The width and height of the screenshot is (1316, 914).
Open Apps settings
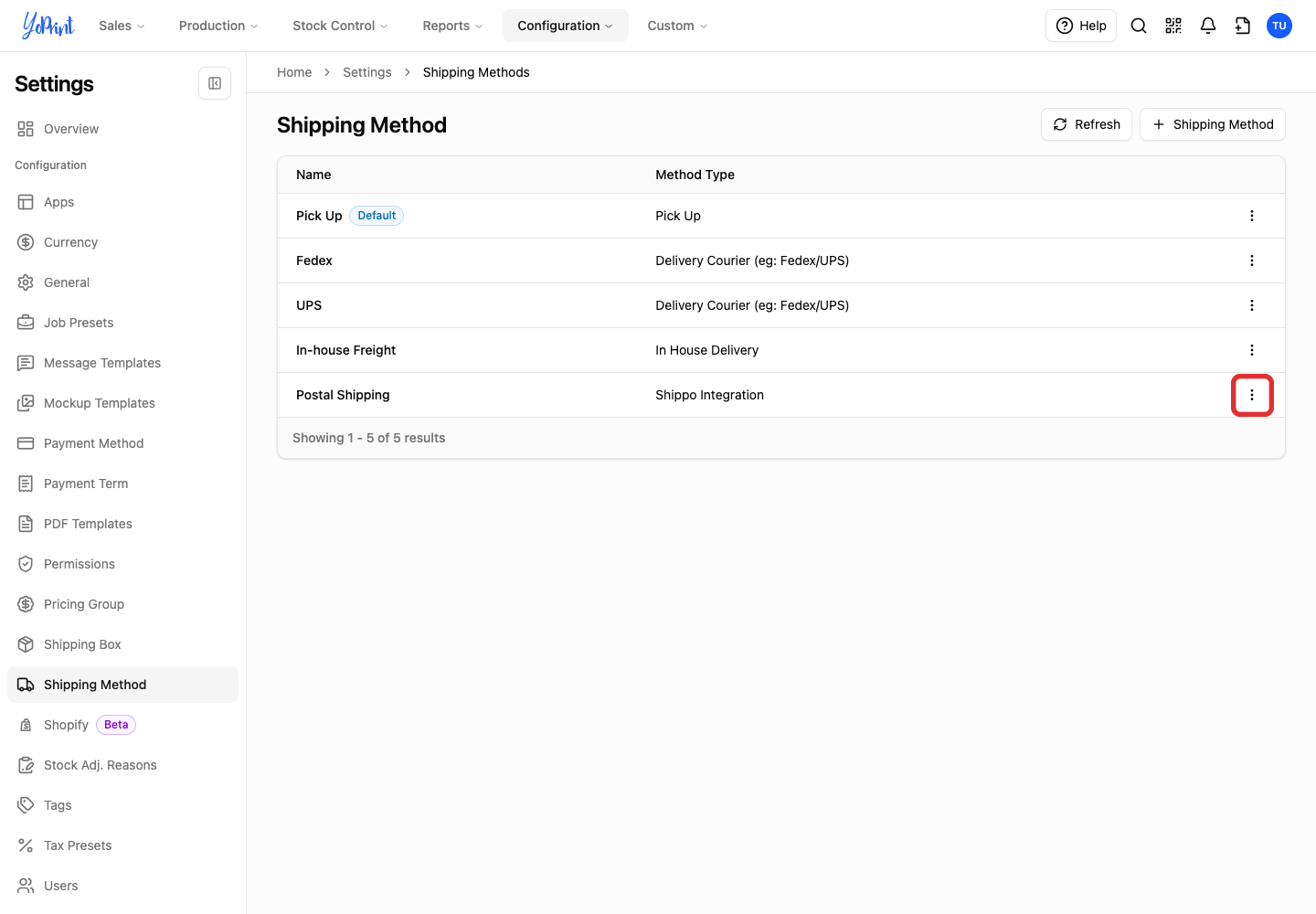click(122, 202)
